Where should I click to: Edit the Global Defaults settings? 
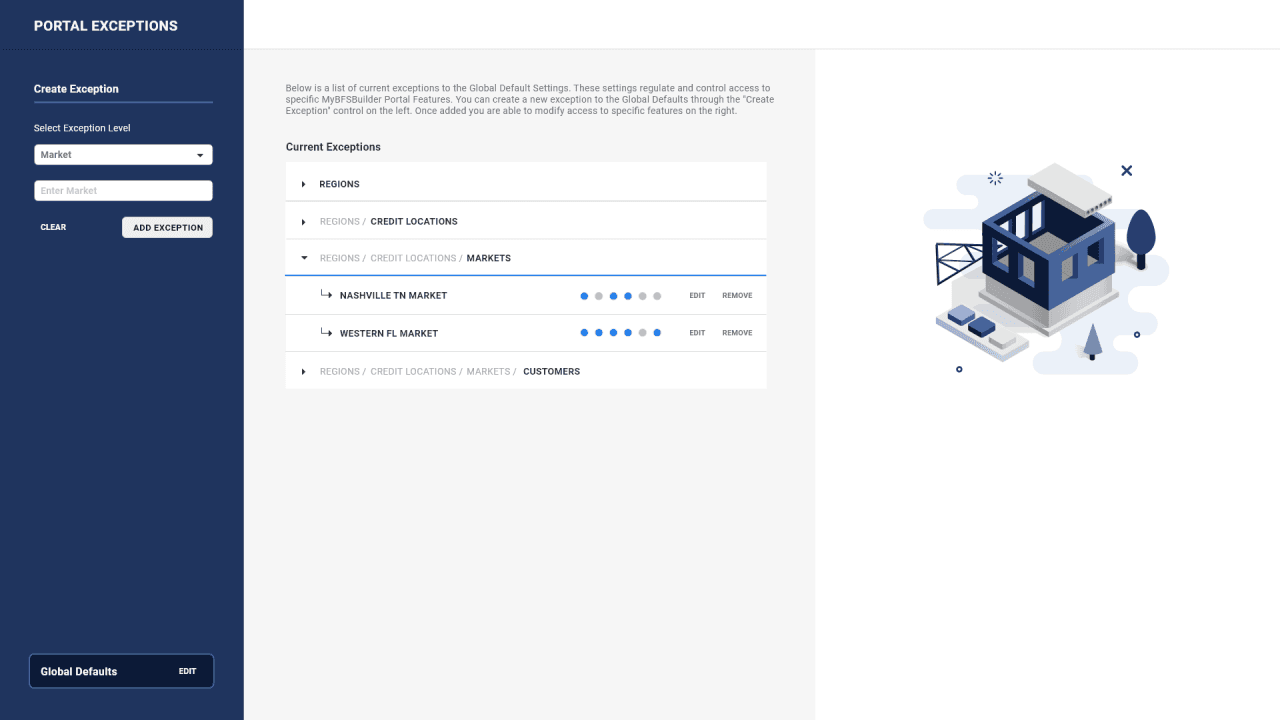pos(187,671)
